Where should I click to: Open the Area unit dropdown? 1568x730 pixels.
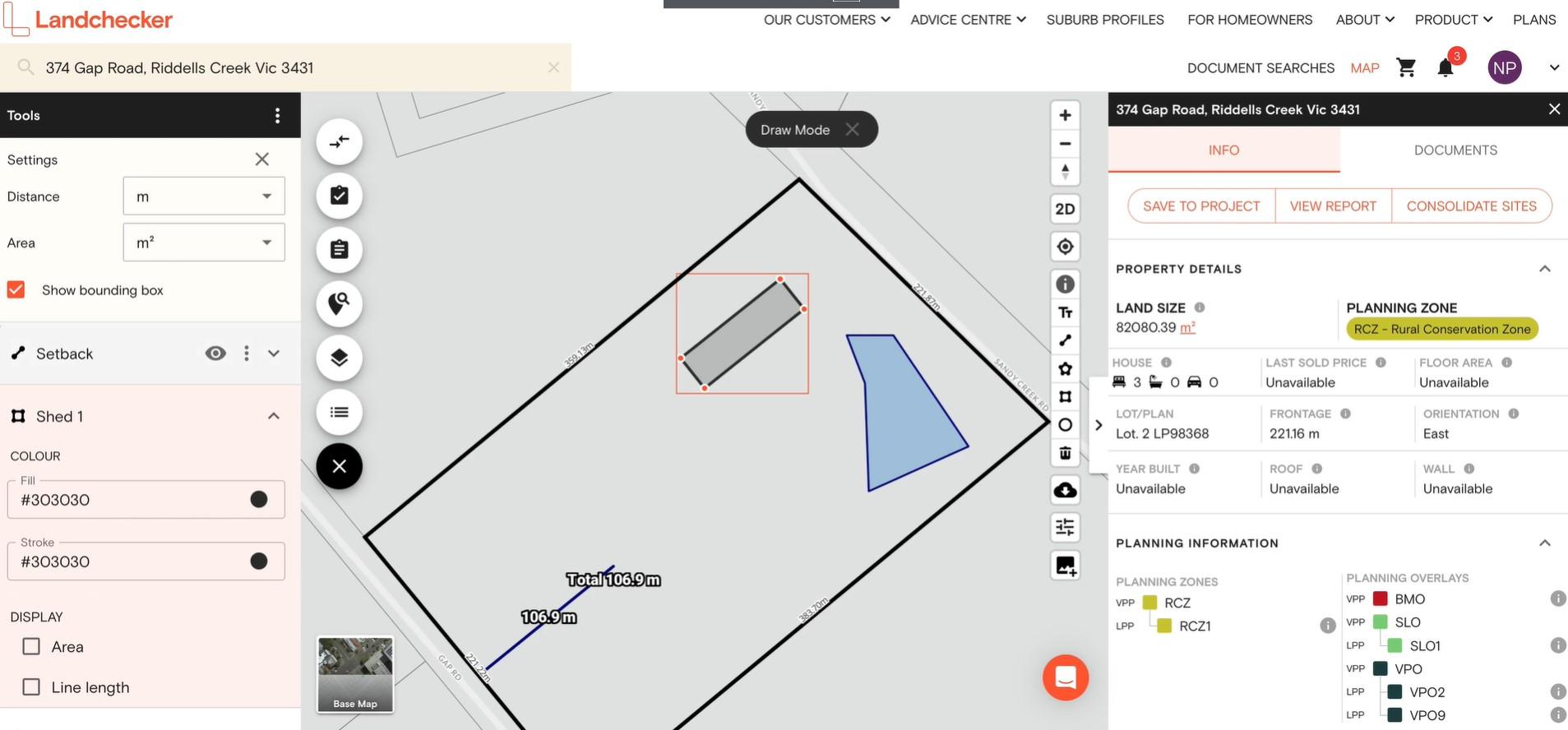204,243
